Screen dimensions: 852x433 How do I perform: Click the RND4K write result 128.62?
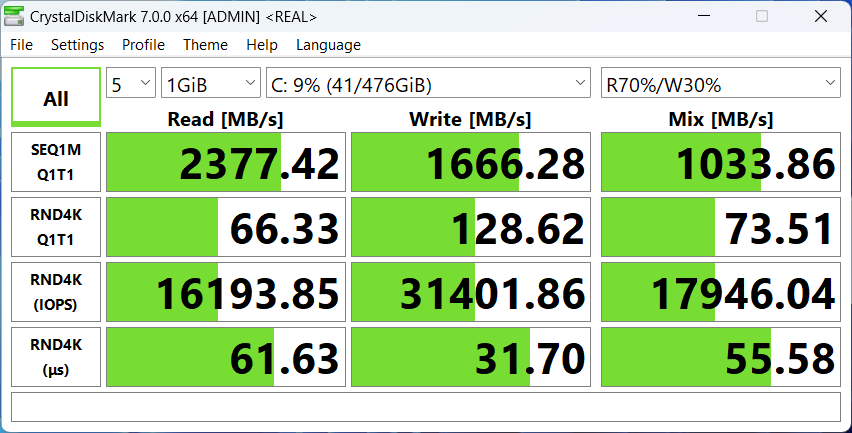pos(471,227)
